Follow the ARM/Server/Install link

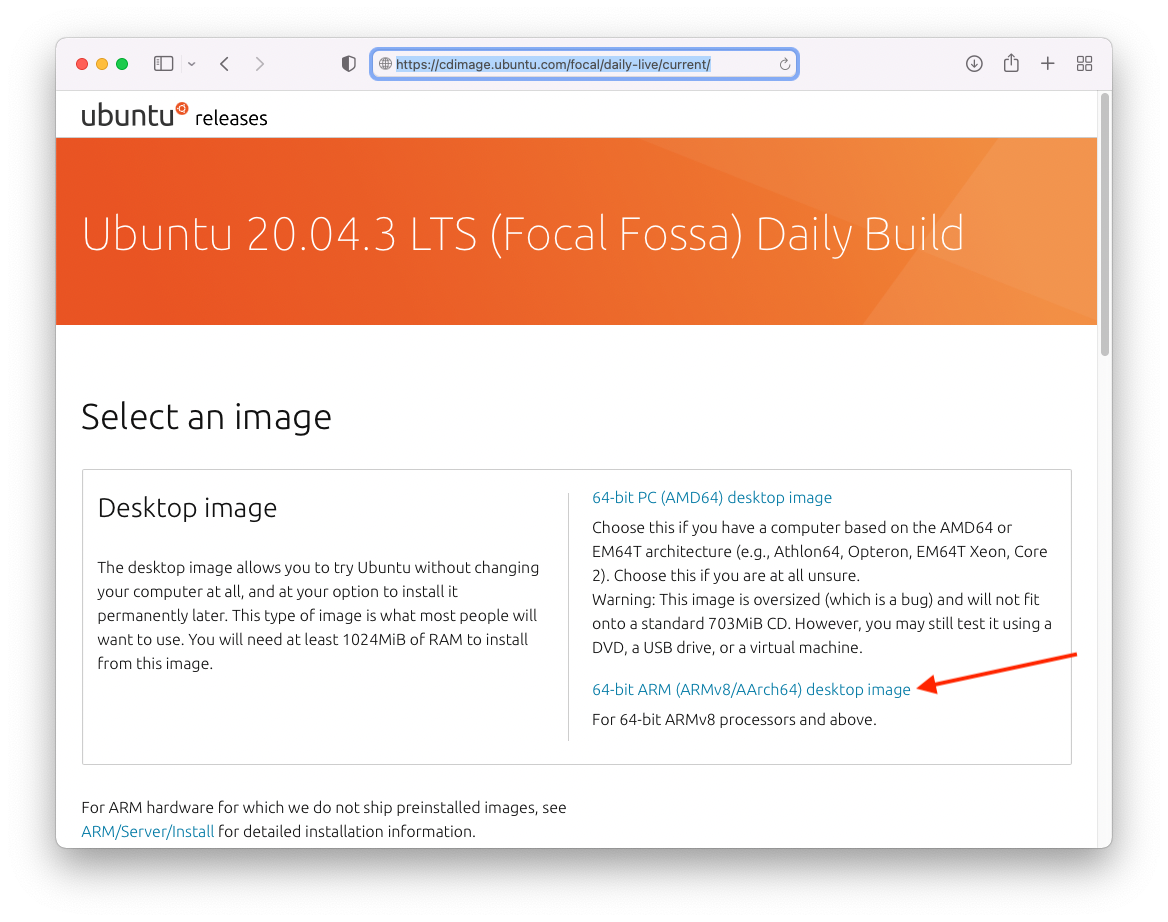(x=148, y=831)
